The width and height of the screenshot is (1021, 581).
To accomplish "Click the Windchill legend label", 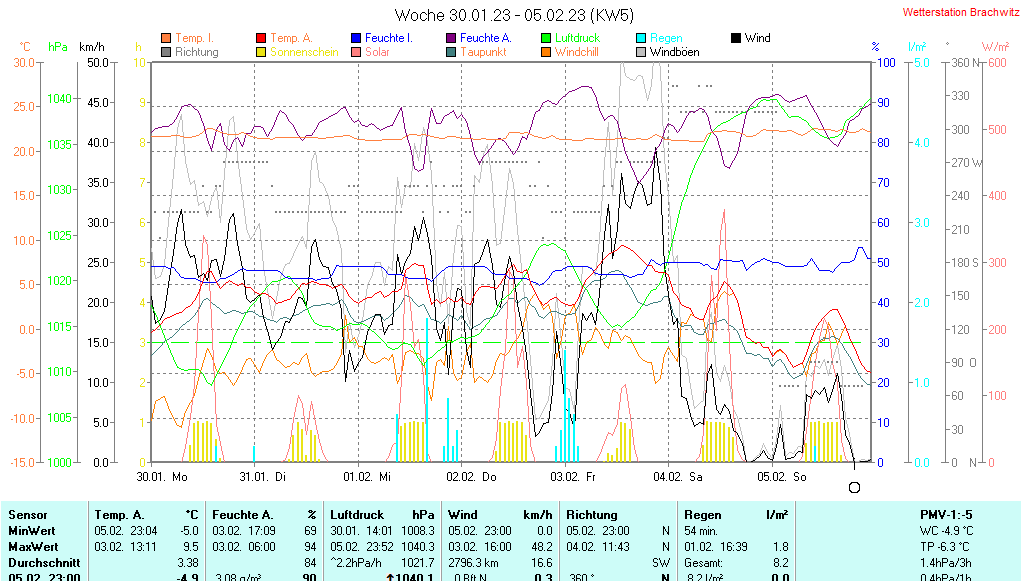I will [576, 52].
